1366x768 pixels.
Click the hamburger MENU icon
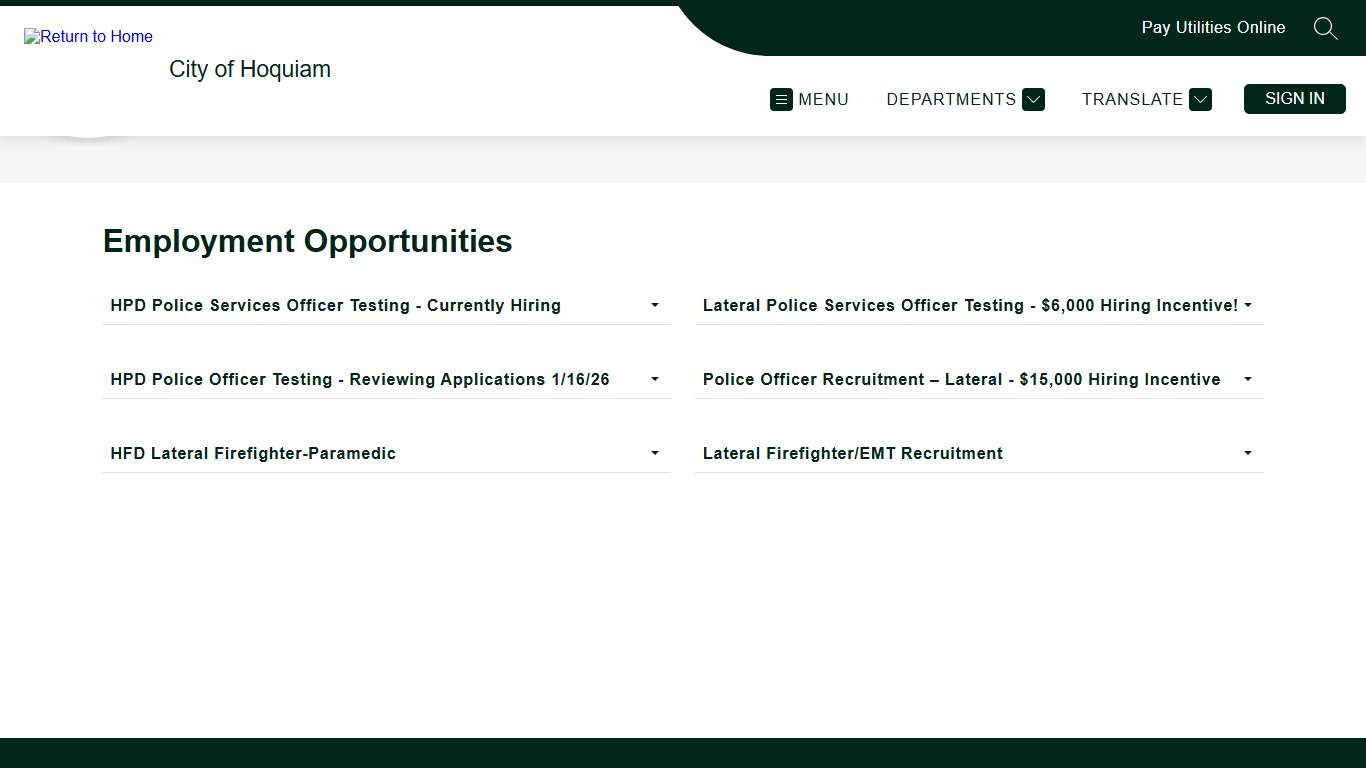(x=781, y=99)
